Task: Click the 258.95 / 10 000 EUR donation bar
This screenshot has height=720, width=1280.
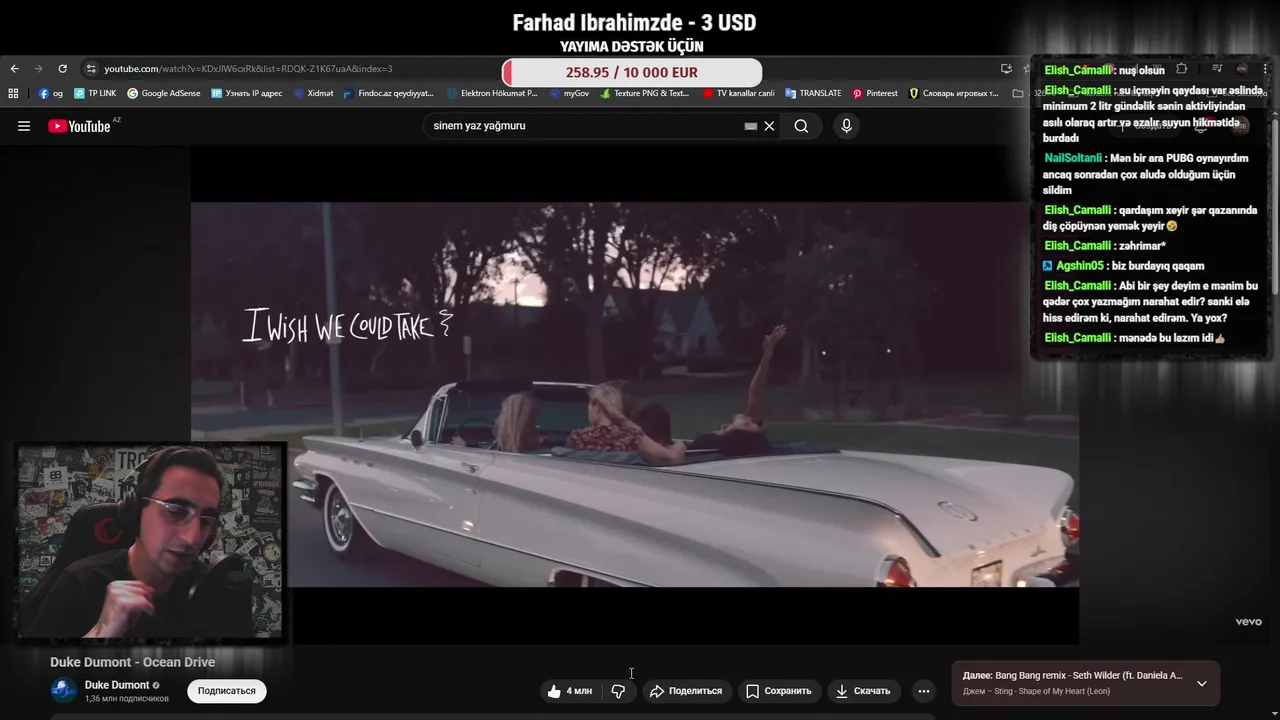Action: pyautogui.click(x=632, y=72)
